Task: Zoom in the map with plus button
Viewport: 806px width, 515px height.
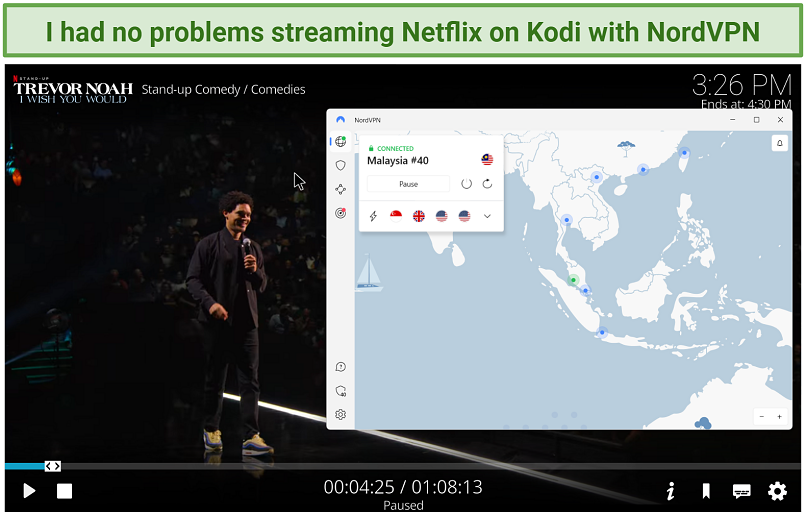Action: point(780,417)
